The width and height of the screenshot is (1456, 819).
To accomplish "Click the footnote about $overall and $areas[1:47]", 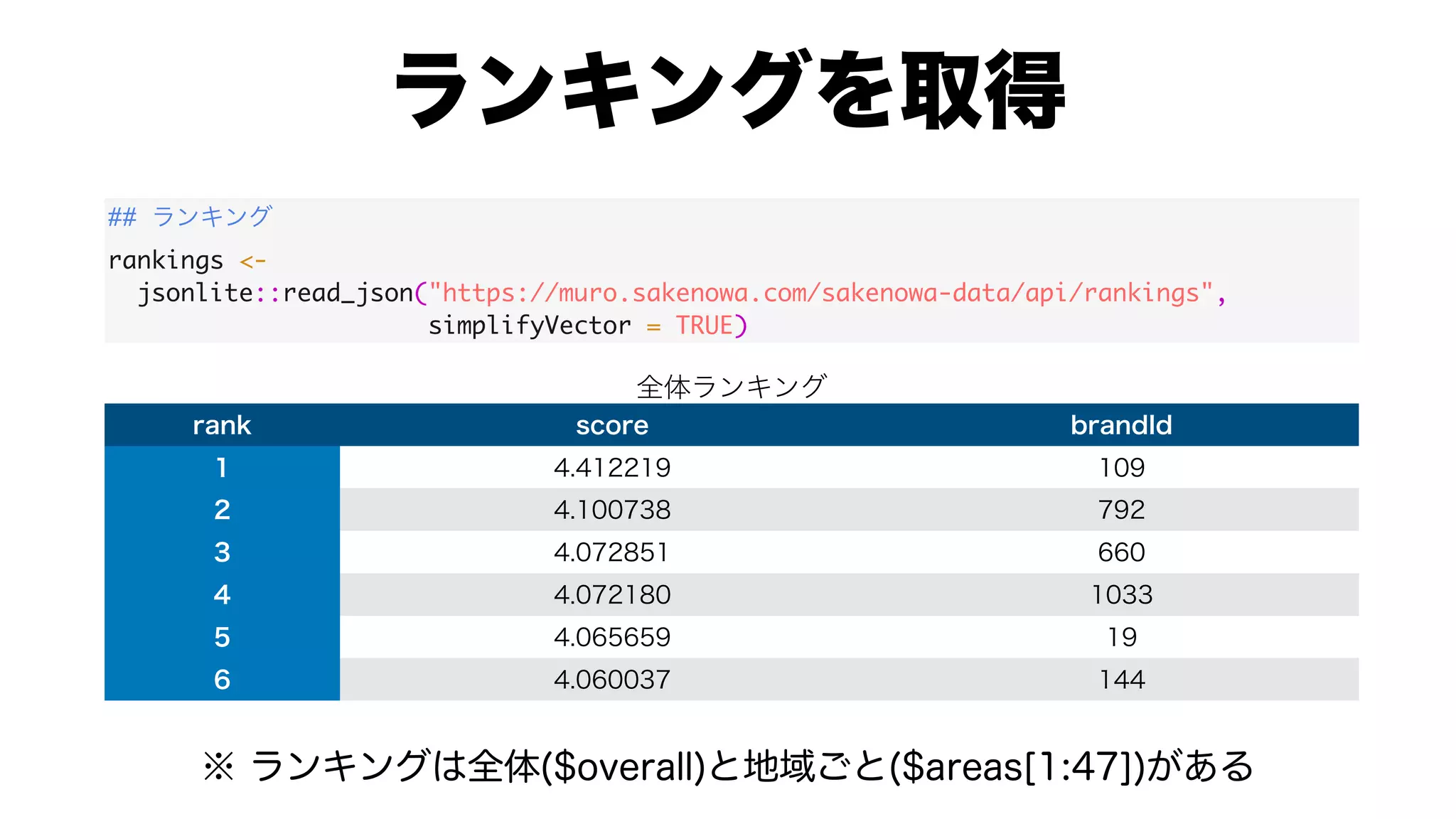I will point(729,766).
